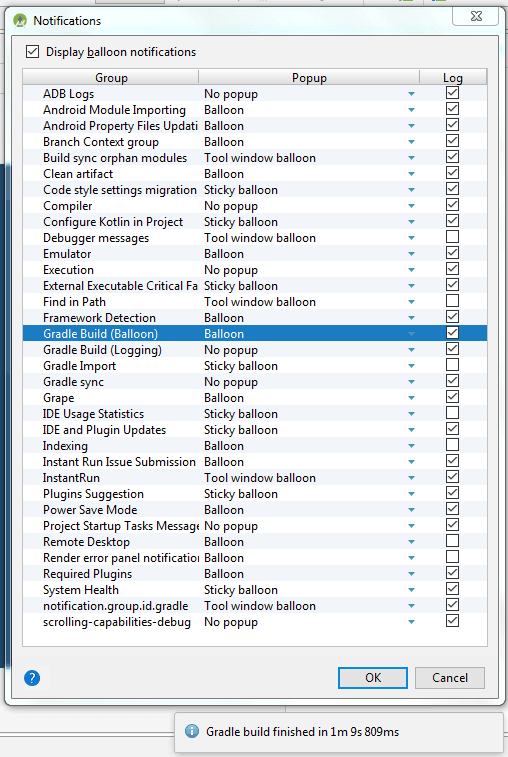Enable Log for Render error panel notifications
The height and width of the screenshot is (757, 508).
point(452,557)
